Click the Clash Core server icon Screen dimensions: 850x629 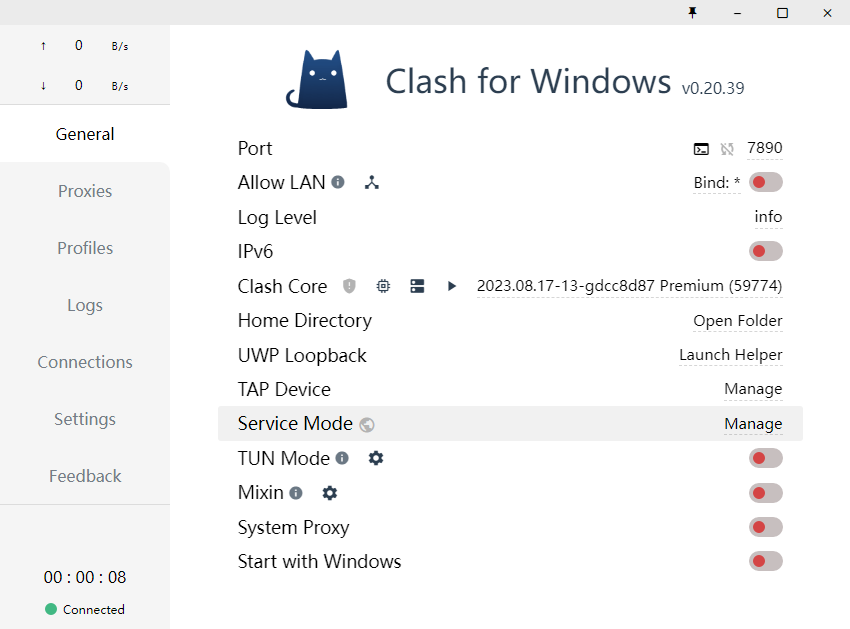click(417, 286)
